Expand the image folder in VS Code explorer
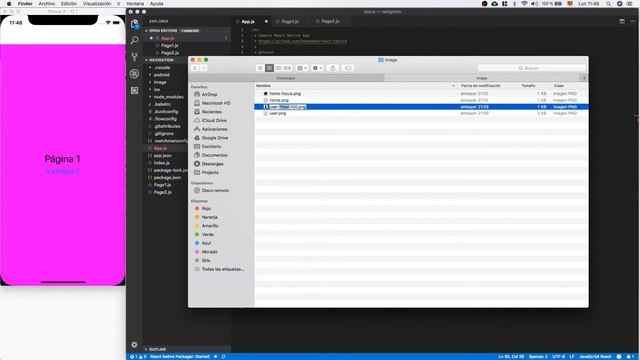The height and width of the screenshot is (360, 640). click(160, 82)
